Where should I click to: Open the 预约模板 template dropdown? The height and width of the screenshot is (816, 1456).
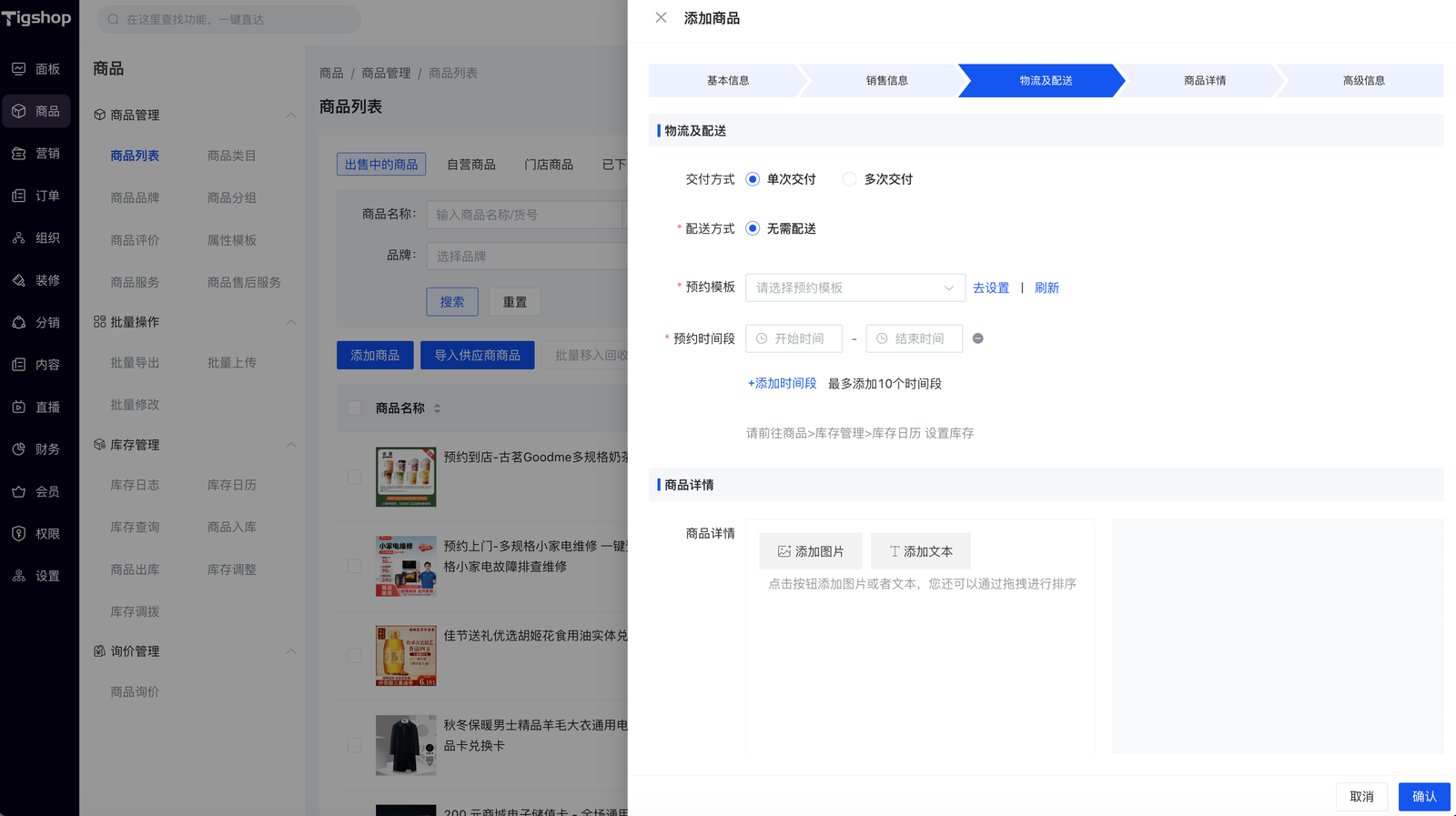(x=854, y=287)
